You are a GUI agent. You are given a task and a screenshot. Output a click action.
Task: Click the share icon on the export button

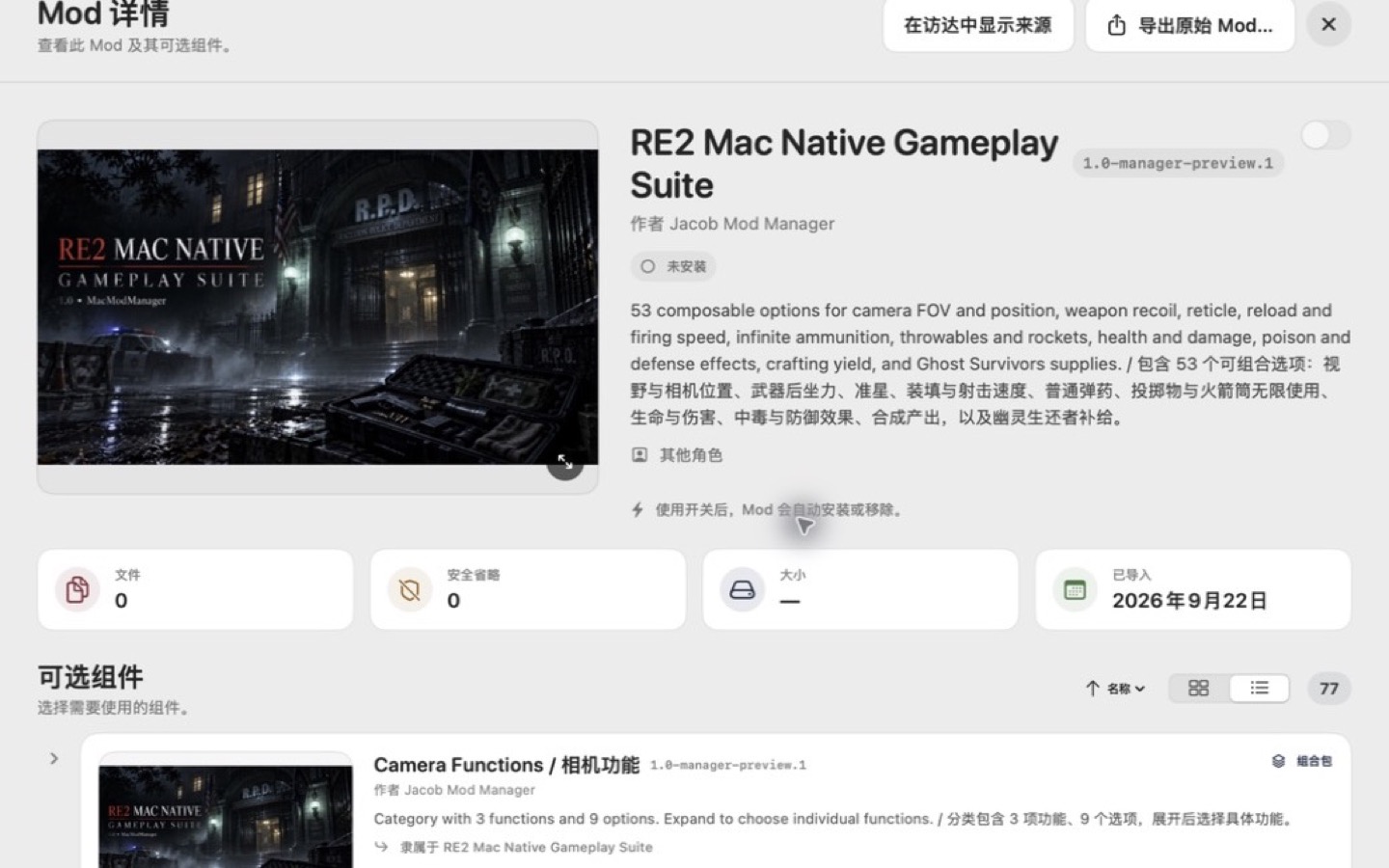pos(1116,25)
